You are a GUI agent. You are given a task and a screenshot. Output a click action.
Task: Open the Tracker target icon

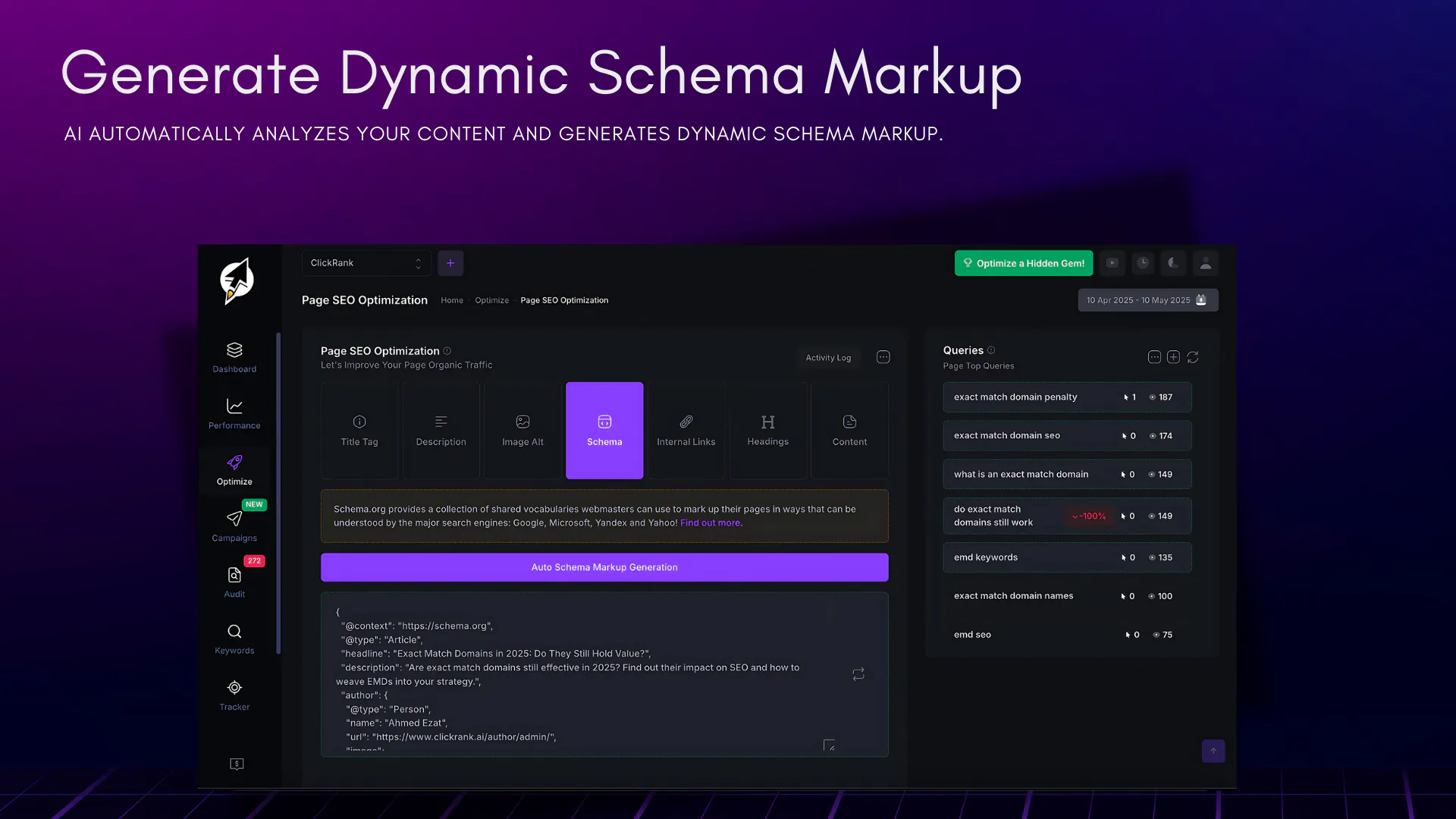coord(234,695)
